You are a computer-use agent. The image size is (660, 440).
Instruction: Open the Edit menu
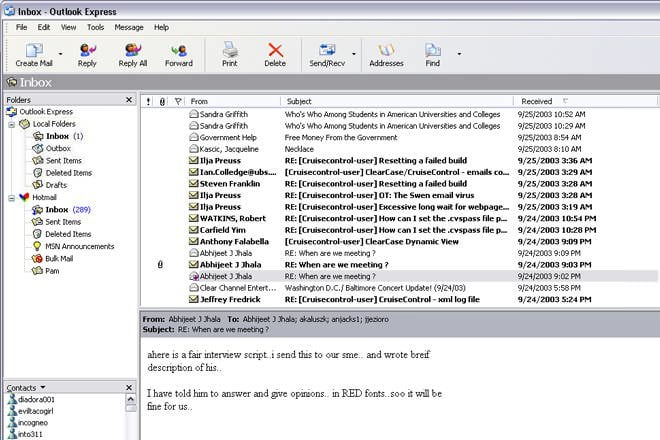(44, 27)
